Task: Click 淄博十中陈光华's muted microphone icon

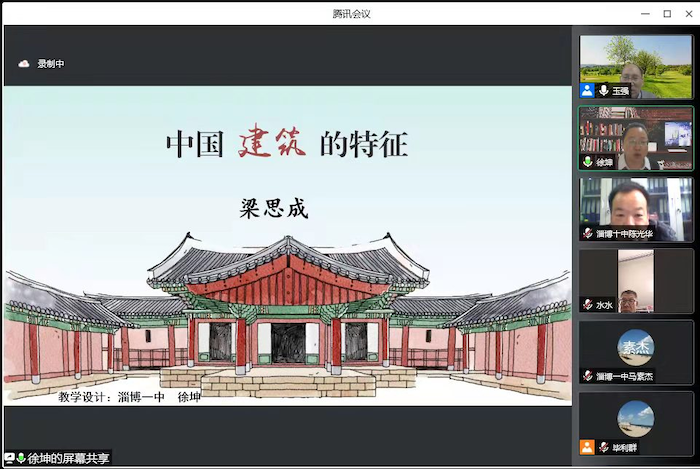Action: click(x=587, y=233)
